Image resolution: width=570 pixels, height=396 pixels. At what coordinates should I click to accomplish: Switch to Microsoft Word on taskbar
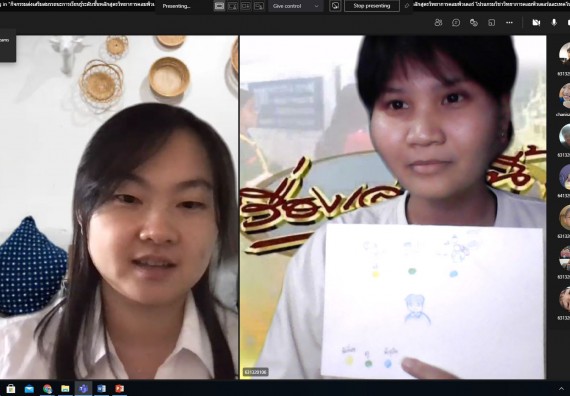click(x=101, y=389)
